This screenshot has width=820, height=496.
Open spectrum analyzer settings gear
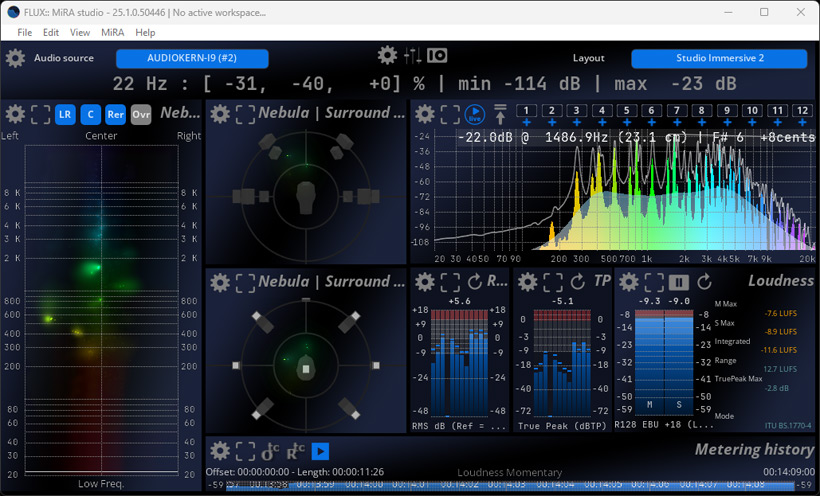[x=425, y=114]
